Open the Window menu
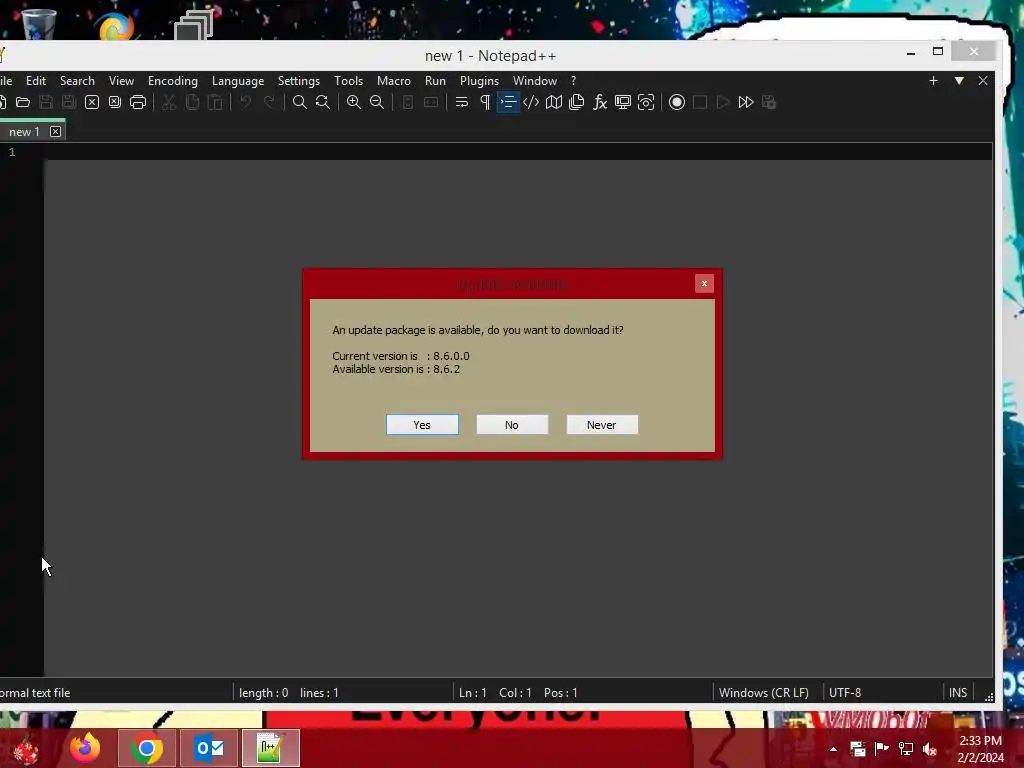The width and height of the screenshot is (1024, 768). [535, 81]
